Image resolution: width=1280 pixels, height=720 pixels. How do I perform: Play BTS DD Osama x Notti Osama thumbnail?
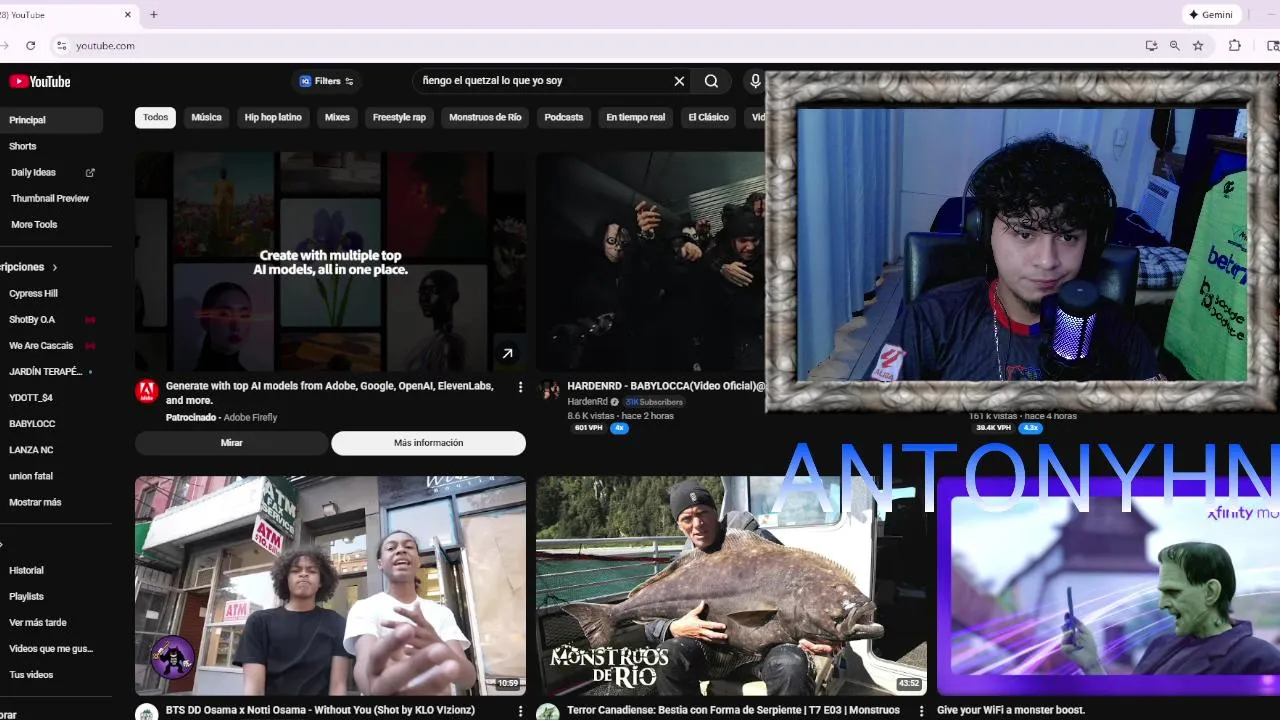click(x=330, y=586)
